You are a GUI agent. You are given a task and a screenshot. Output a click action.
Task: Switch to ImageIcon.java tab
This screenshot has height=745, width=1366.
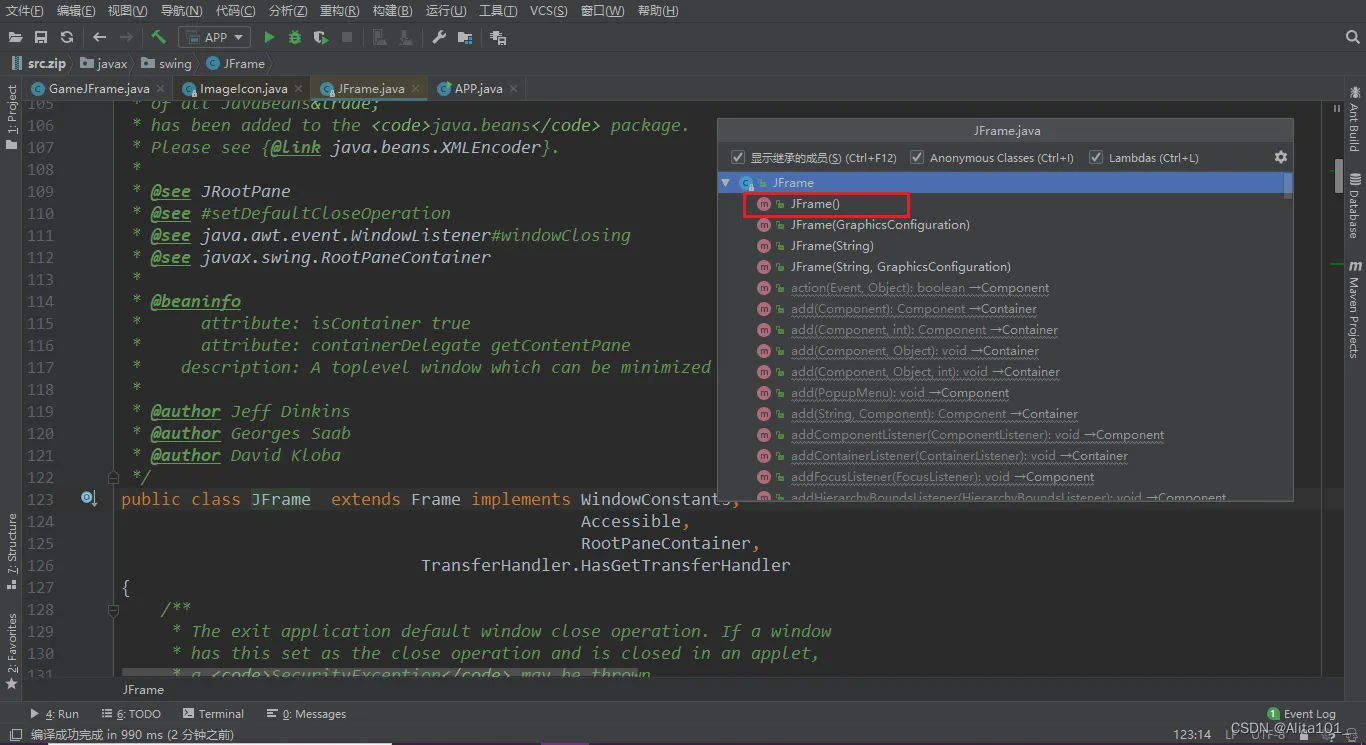tap(243, 88)
